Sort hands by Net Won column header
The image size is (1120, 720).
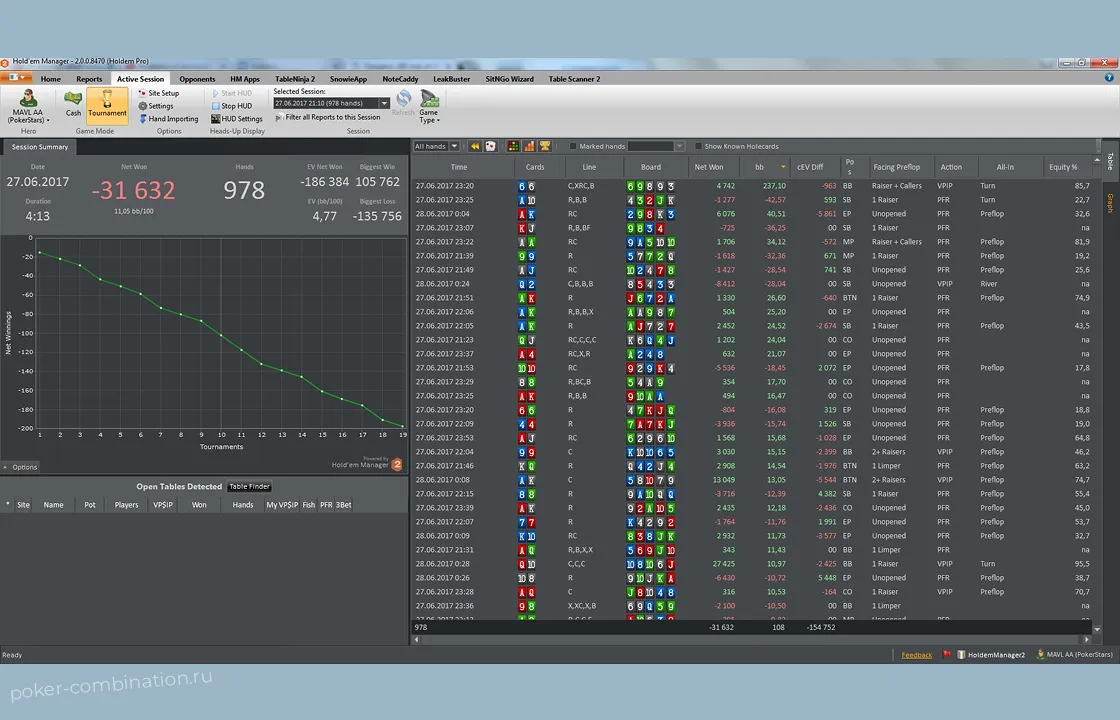click(x=708, y=167)
